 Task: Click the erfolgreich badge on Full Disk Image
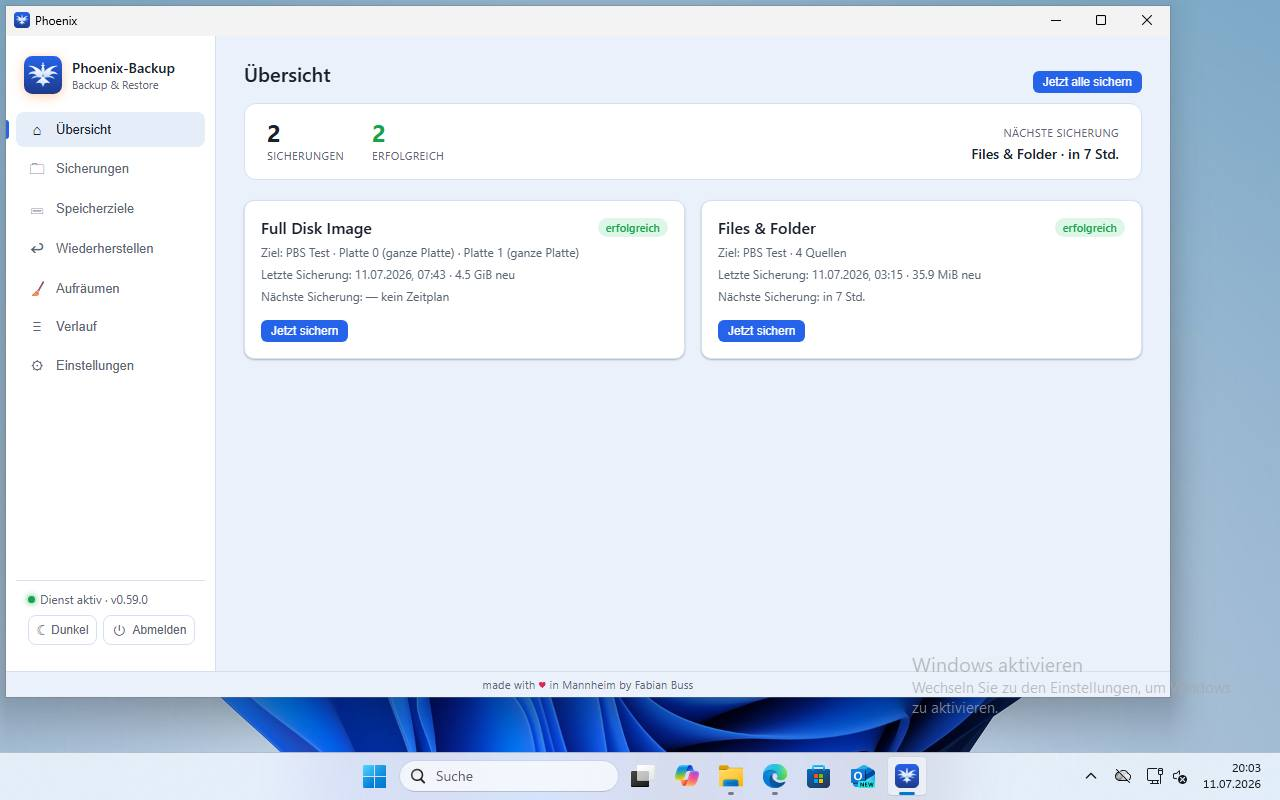(x=632, y=228)
